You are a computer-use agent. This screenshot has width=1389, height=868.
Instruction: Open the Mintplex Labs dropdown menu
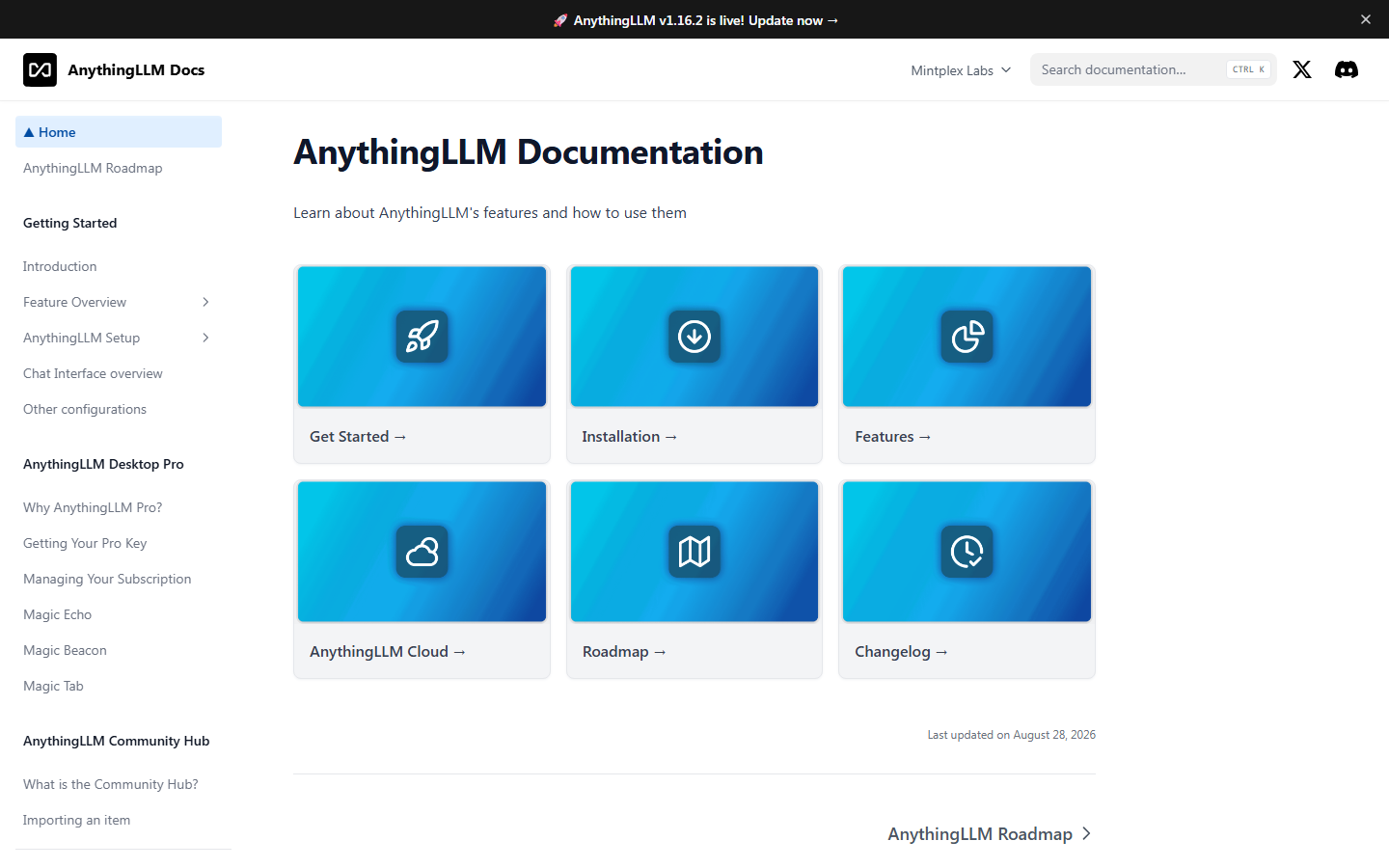click(x=961, y=70)
